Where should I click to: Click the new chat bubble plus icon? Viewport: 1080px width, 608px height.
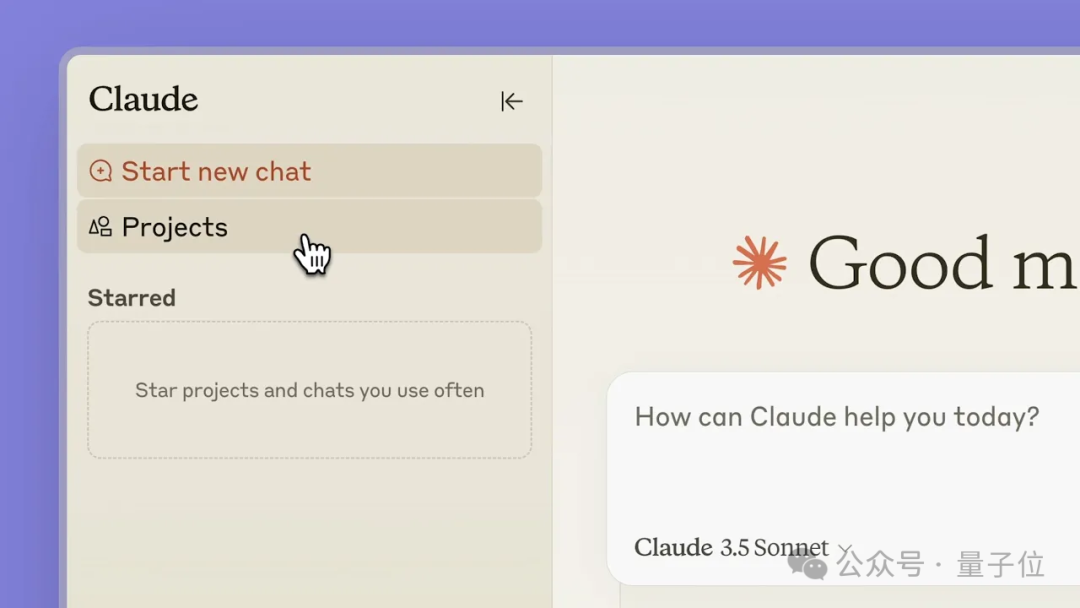pyautogui.click(x=101, y=171)
